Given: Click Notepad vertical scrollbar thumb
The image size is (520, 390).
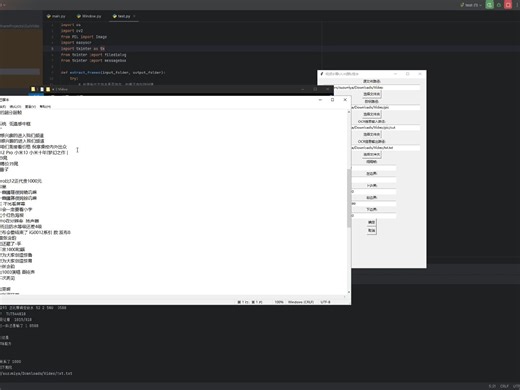Looking at the screenshot, I should (349, 198).
